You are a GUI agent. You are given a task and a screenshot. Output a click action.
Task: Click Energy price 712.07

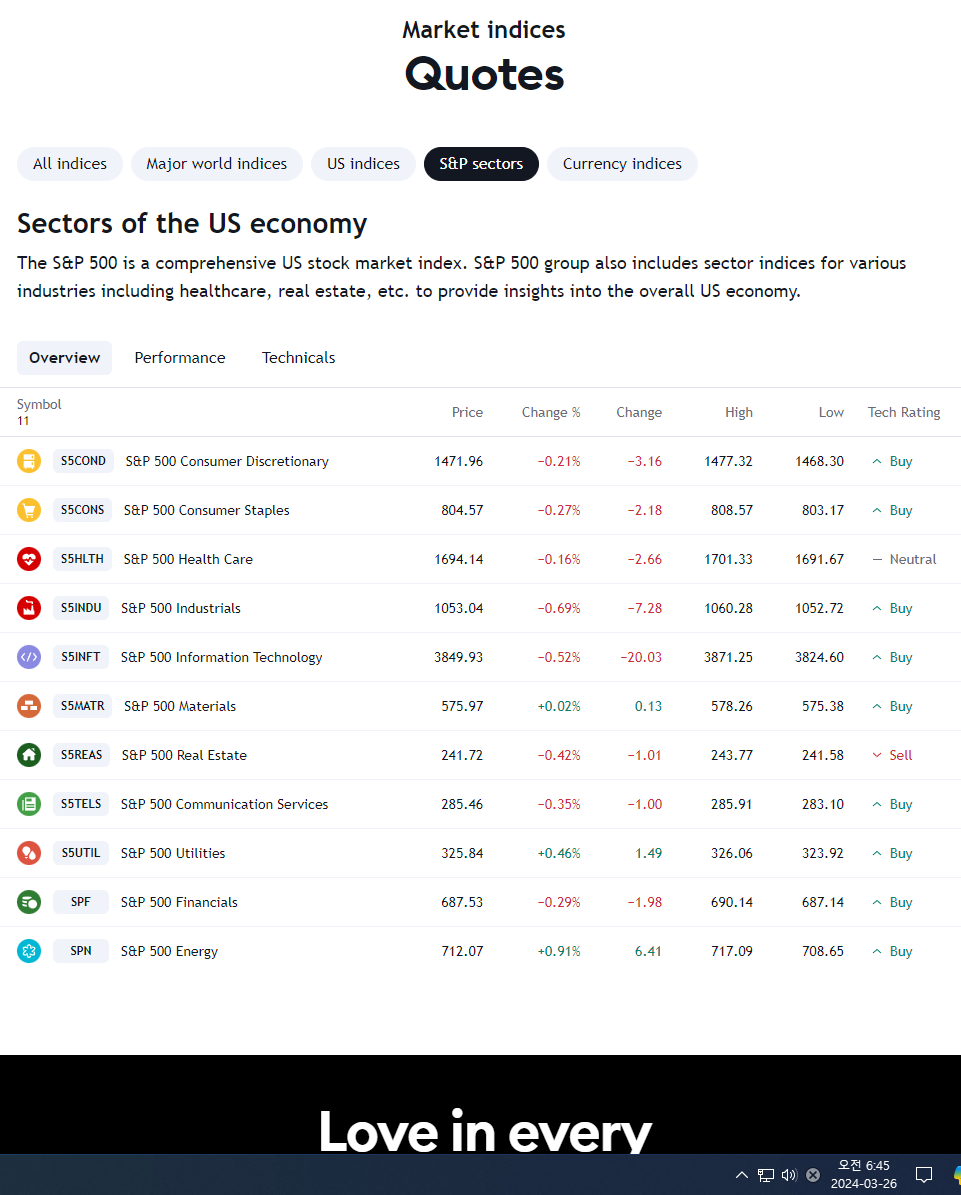(462, 951)
